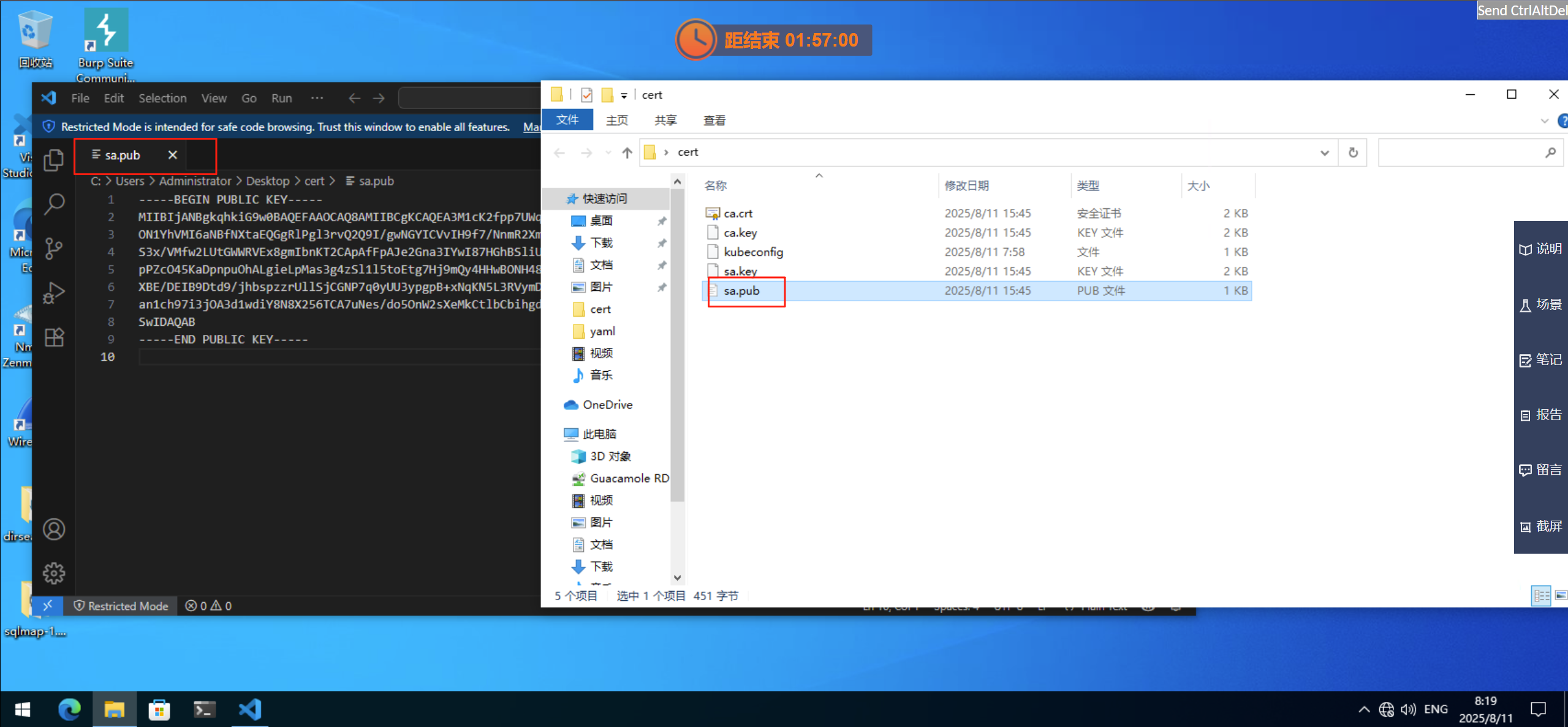Click Send CtrlAltDel button

1521,10
